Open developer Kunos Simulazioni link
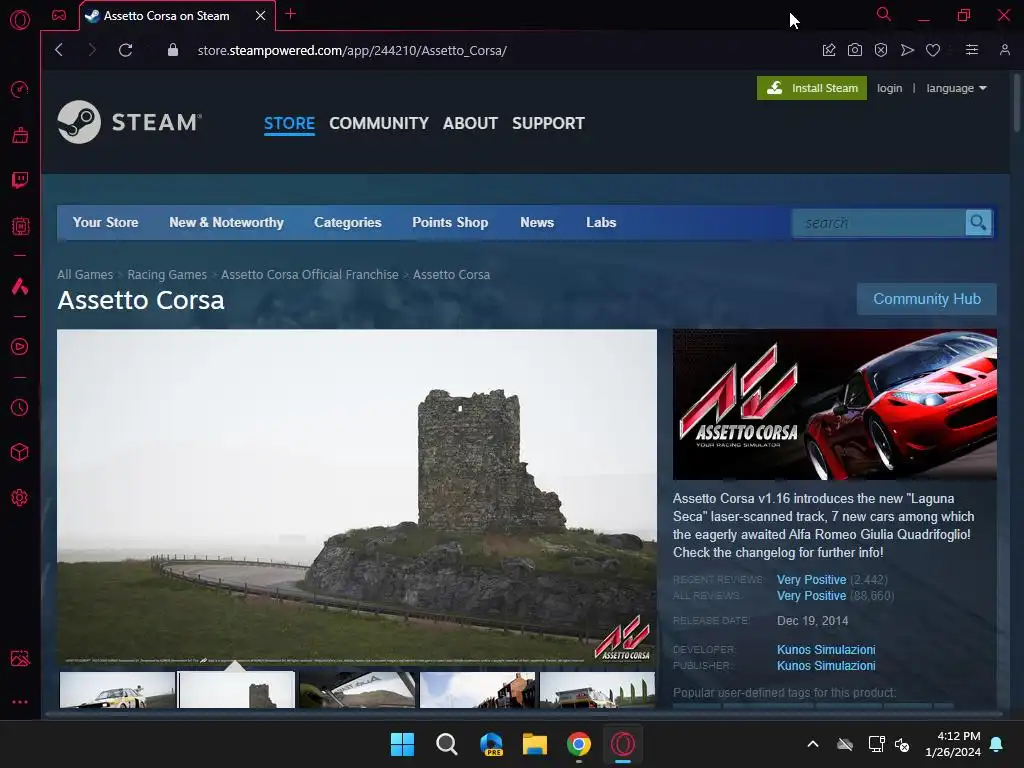Viewport: 1024px width, 768px height. click(x=826, y=650)
